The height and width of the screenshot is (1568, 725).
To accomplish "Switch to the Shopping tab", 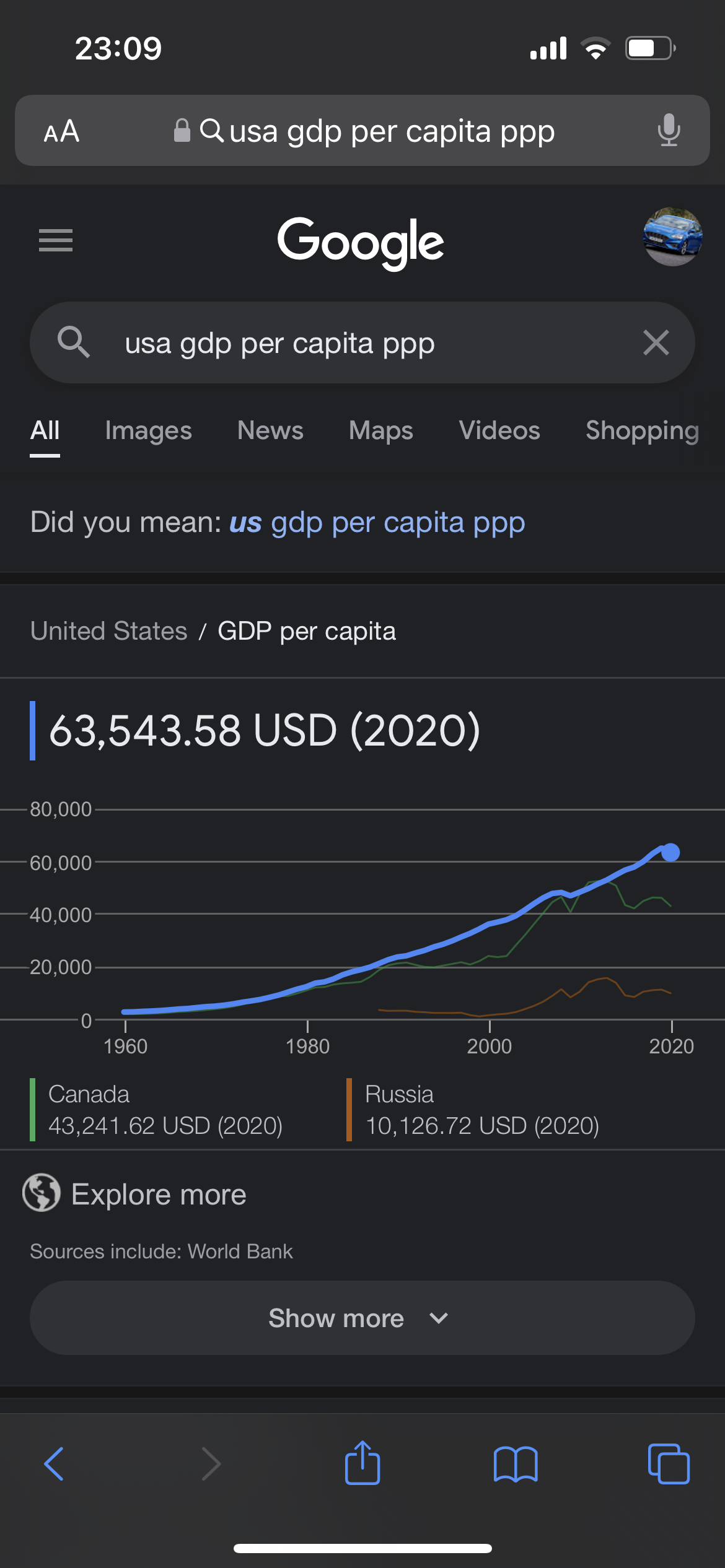I will (643, 430).
